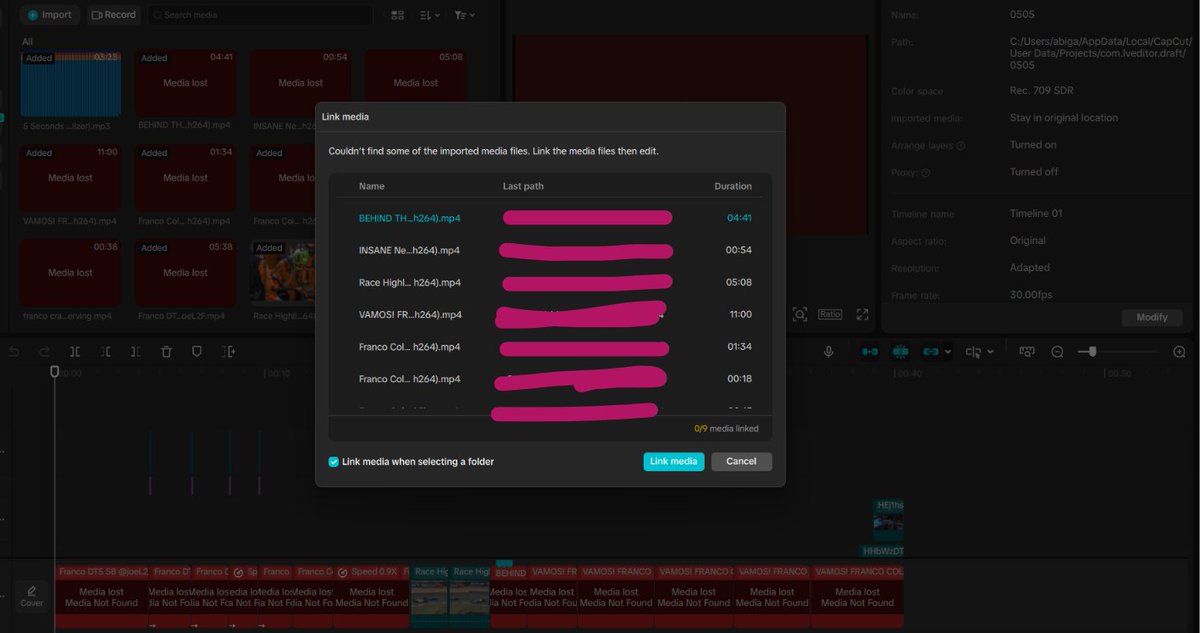Select the 5 Seconds mp3 audio thumbnail
This screenshot has width=1200, height=633.
coord(71,83)
